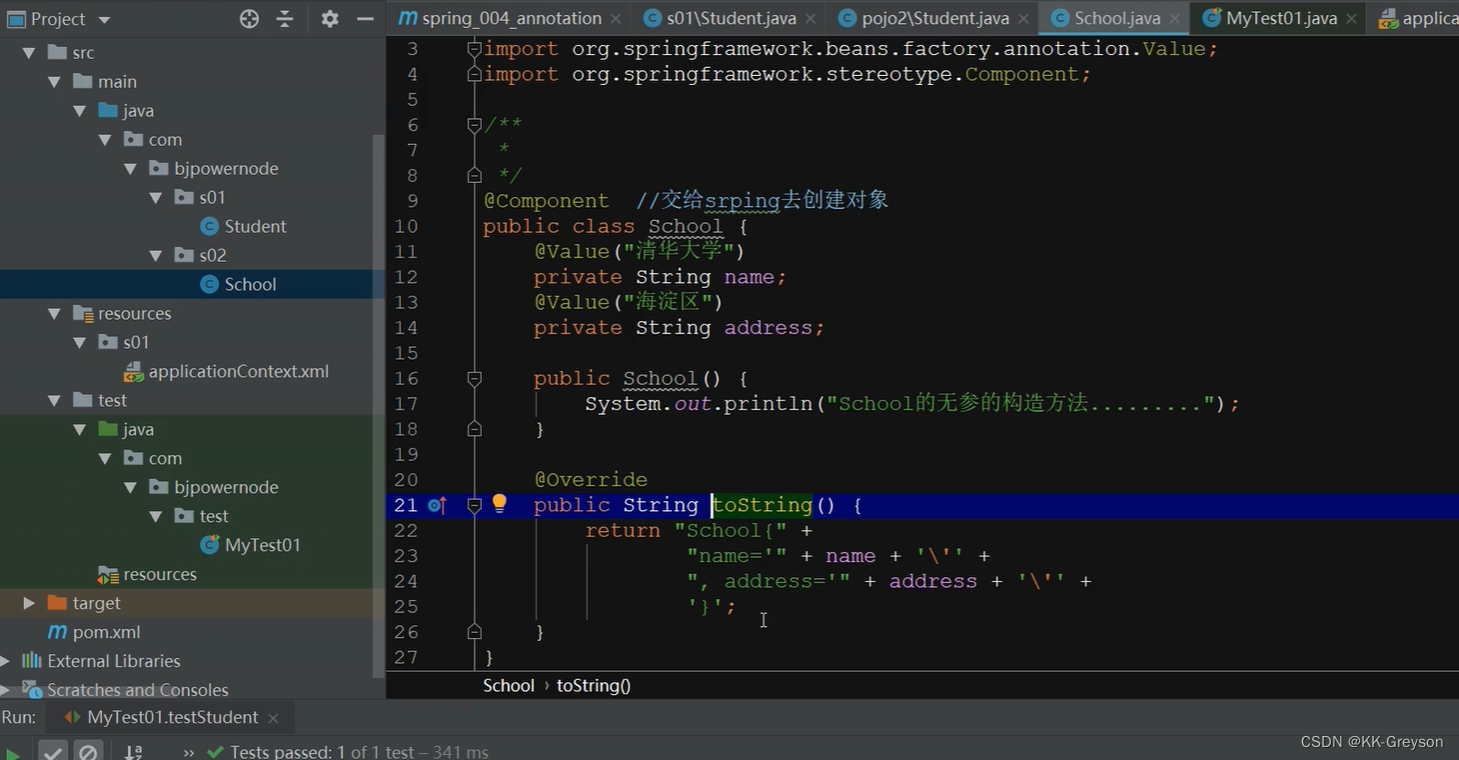1459x760 pixels.
Task: Click the applicationContext.xml file icon
Action: pyautogui.click(x=133, y=372)
